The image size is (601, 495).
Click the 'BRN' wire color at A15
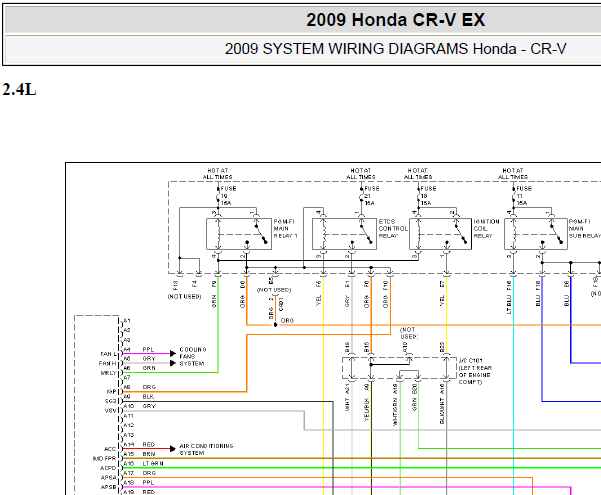pyautogui.click(x=149, y=454)
